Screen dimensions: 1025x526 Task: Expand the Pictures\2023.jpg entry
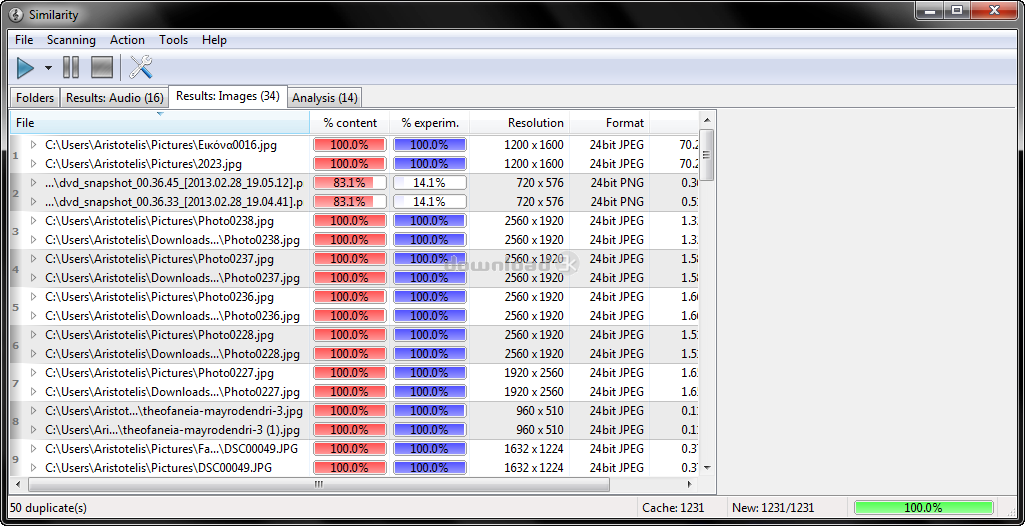[x=33, y=164]
